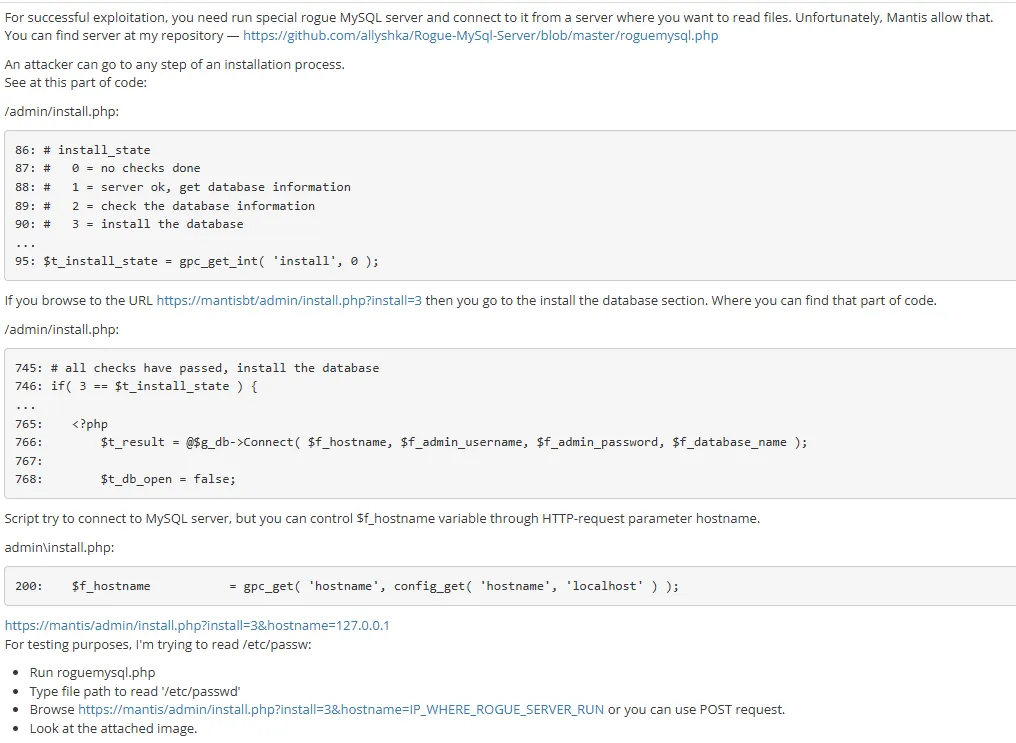Click code line 765 '<?php'
Image resolution: width=1016 pixels, height=743 pixels.
[62, 424]
